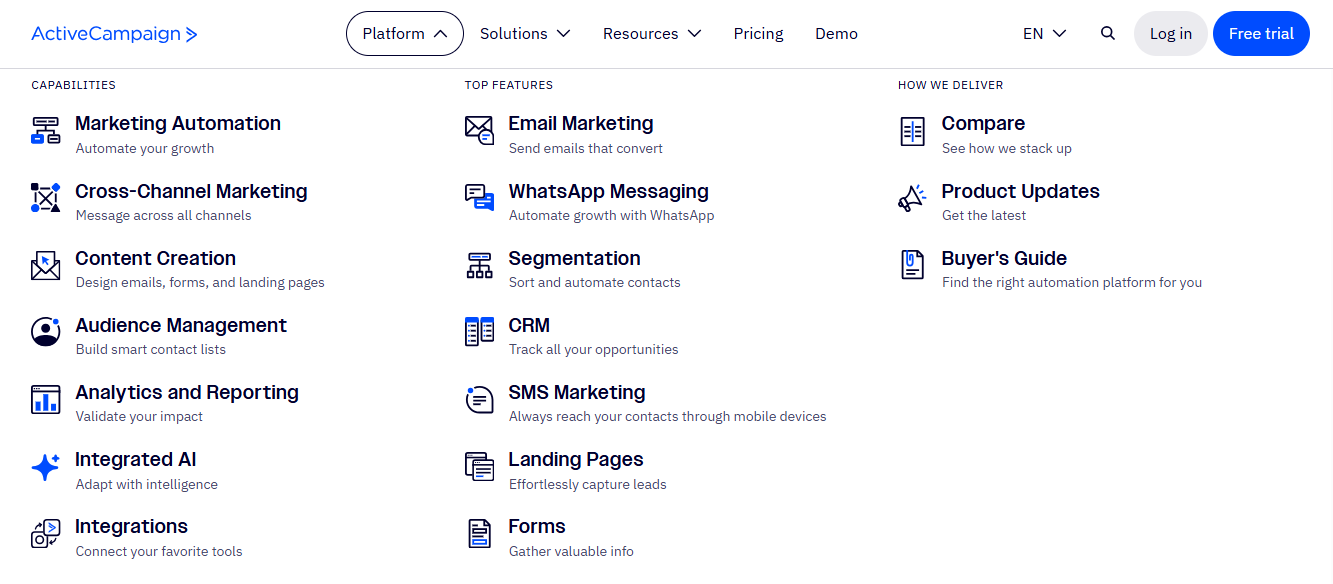Click the Integrated AI sparkle icon

(45, 467)
